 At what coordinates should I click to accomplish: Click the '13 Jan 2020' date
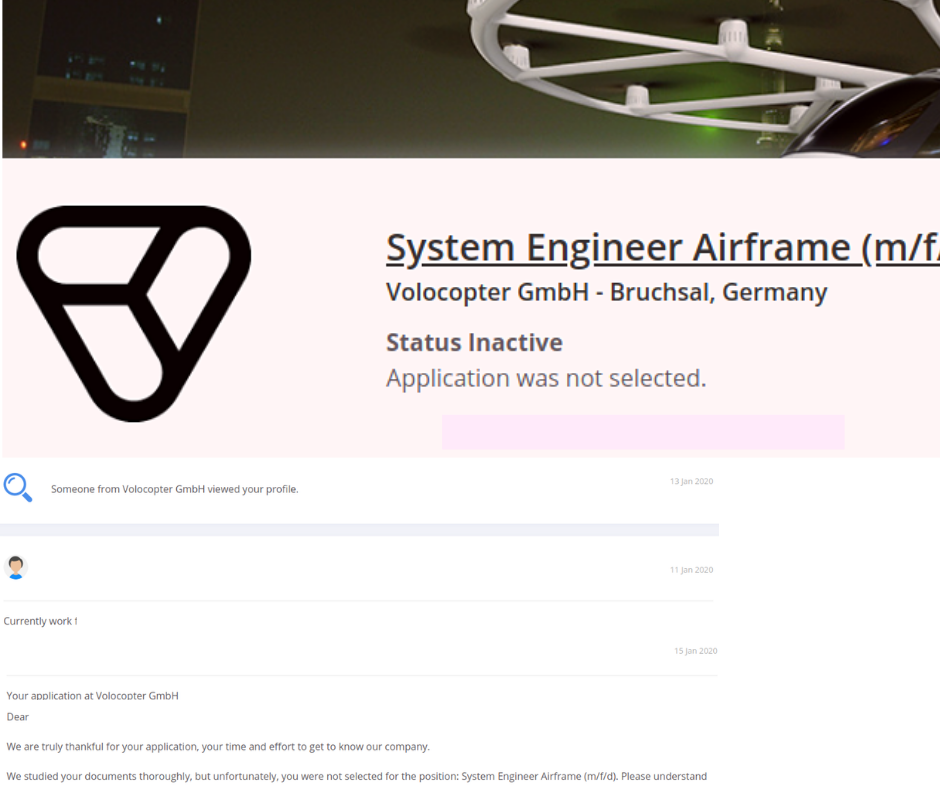691,482
